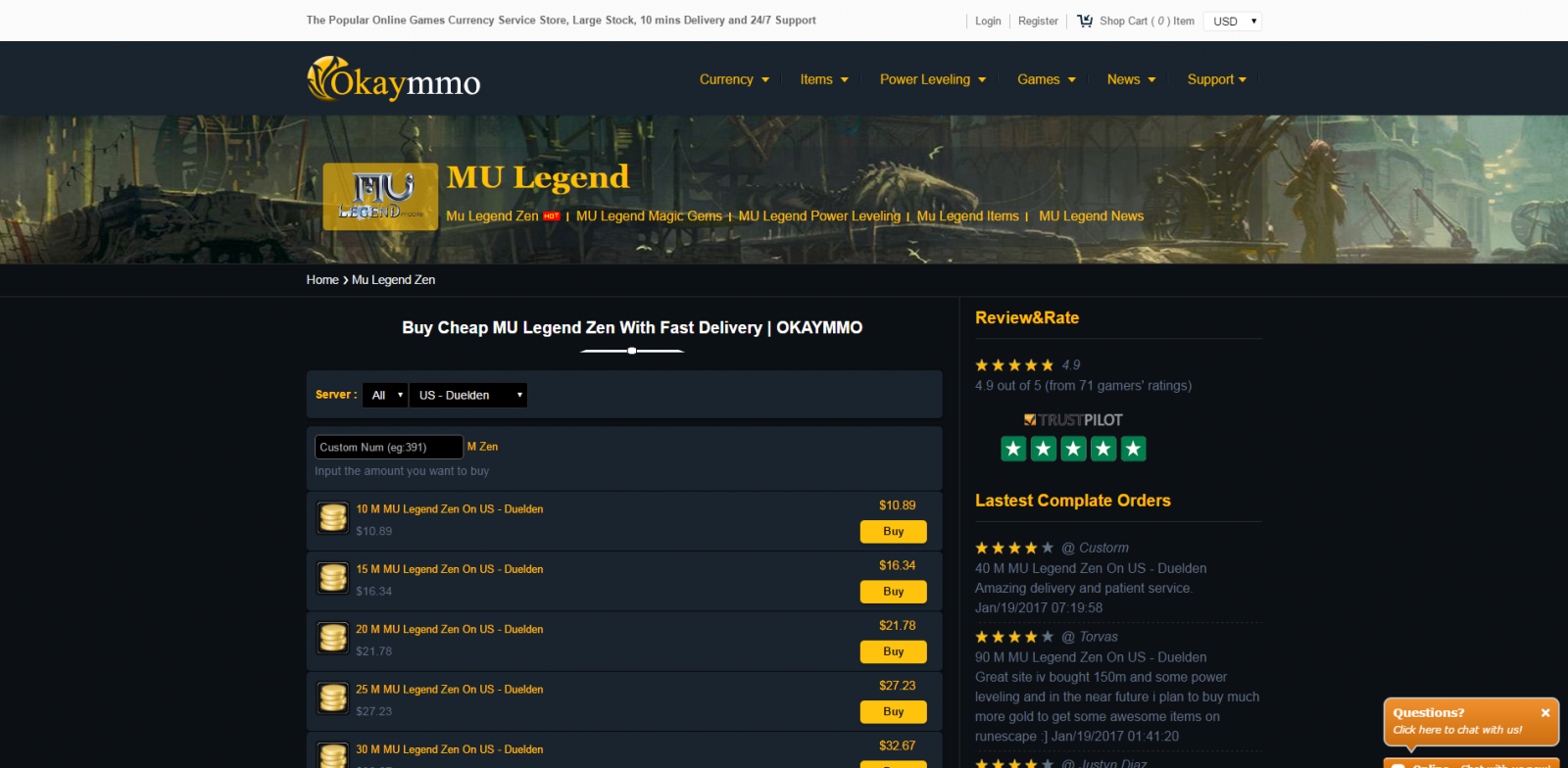Expand the Games menu
The height and width of the screenshot is (768, 1568).
1047,79
